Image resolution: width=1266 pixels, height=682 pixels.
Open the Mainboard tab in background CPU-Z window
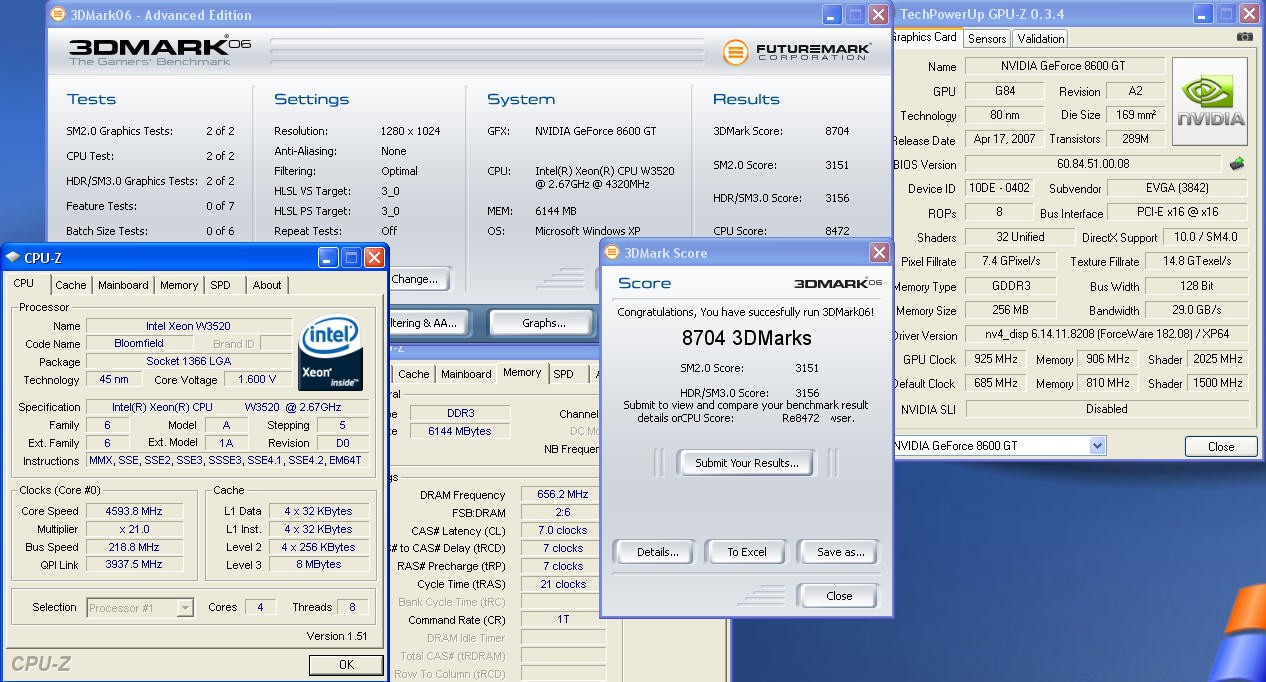[466, 374]
